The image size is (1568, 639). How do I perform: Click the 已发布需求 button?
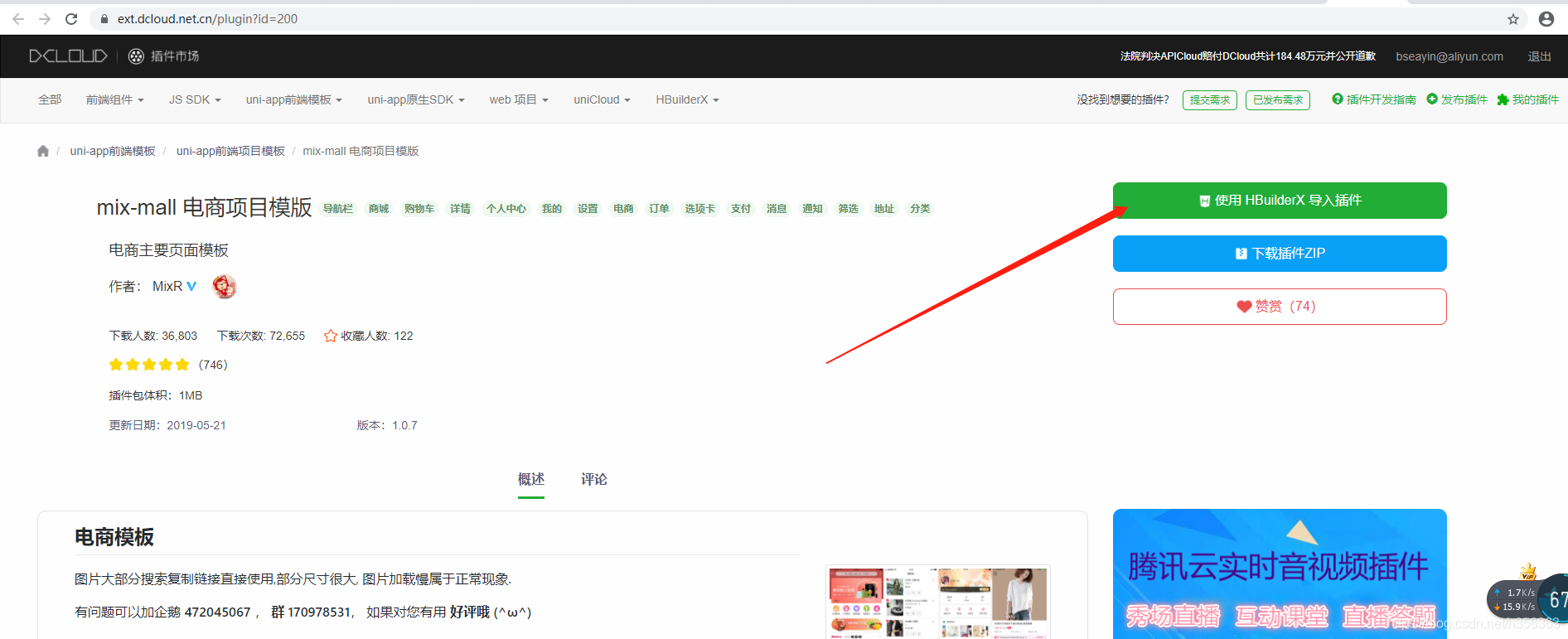1278,100
